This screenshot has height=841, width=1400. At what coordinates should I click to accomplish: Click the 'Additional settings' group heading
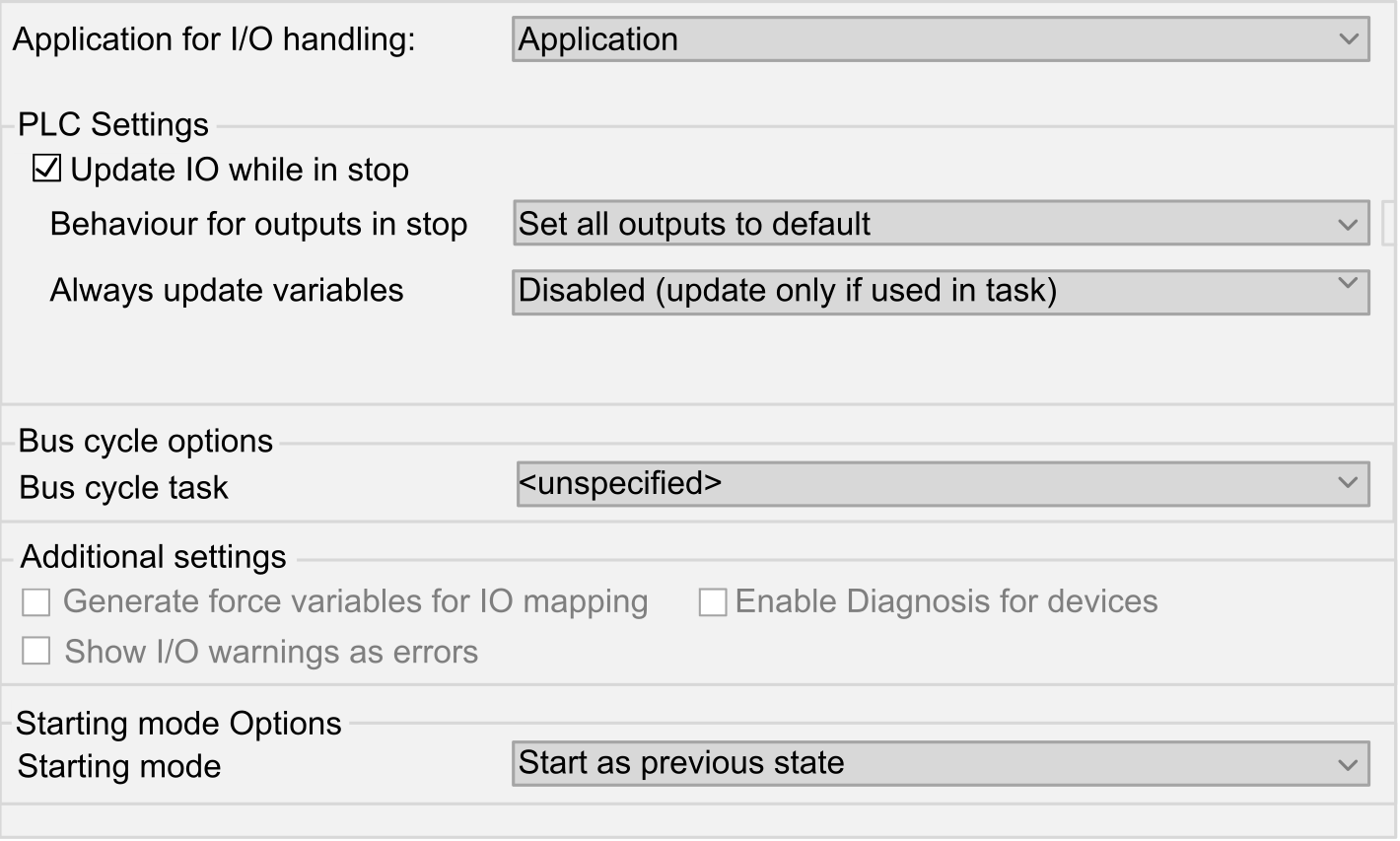154,557
